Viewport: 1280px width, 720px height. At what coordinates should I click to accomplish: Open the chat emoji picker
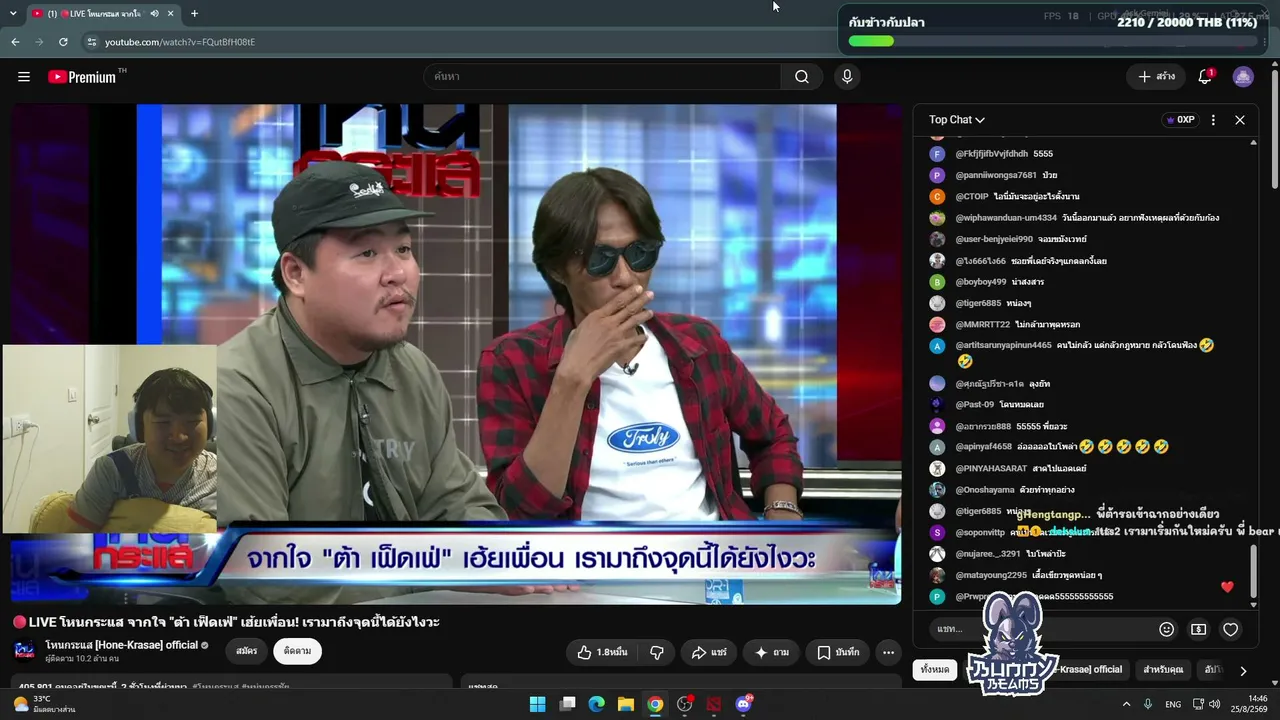coord(1166,629)
